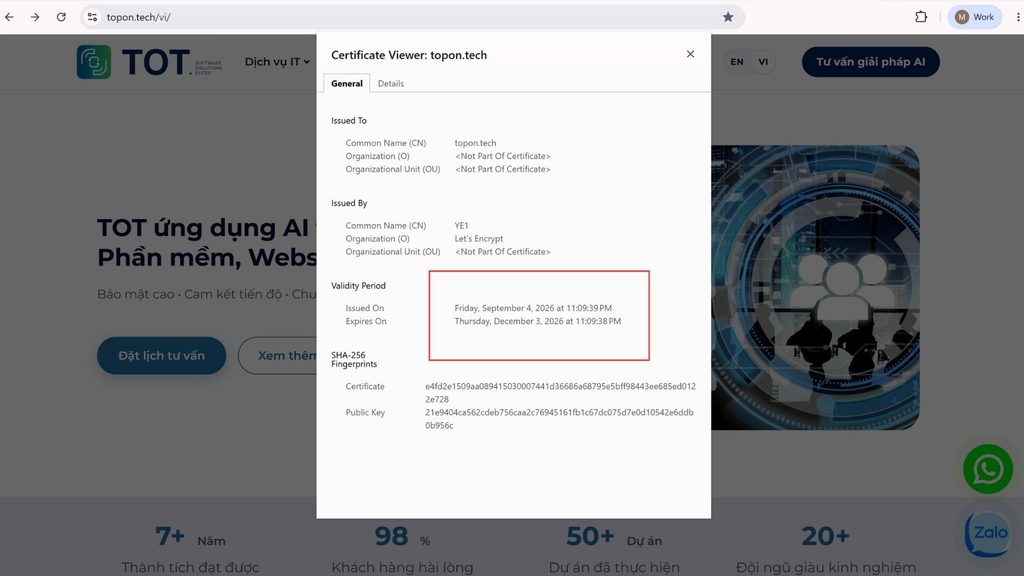Click the Issued On date value
The width and height of the screenshot is (1024, 576).
pos(533,308)
